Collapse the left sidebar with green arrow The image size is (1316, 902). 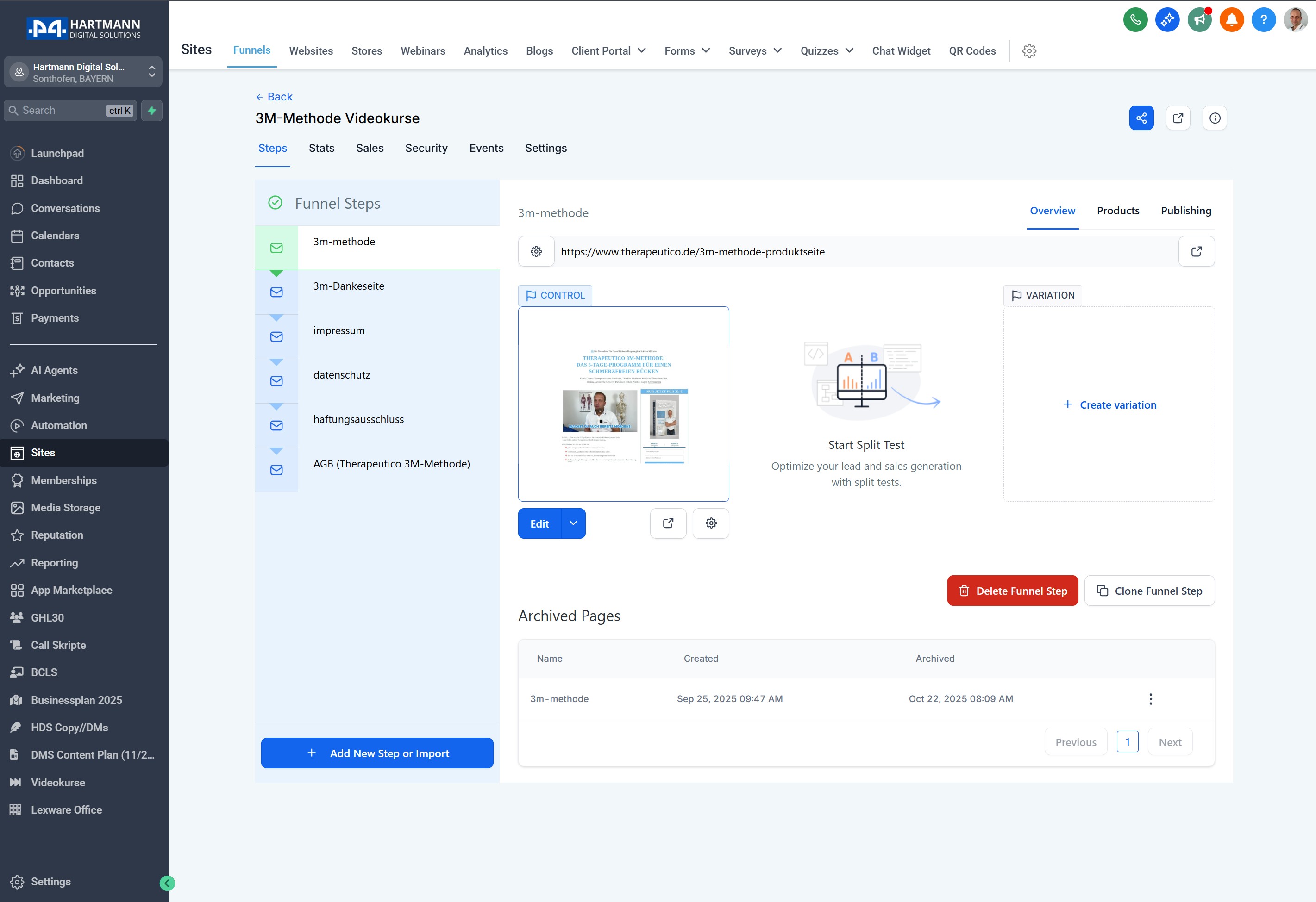167,883
